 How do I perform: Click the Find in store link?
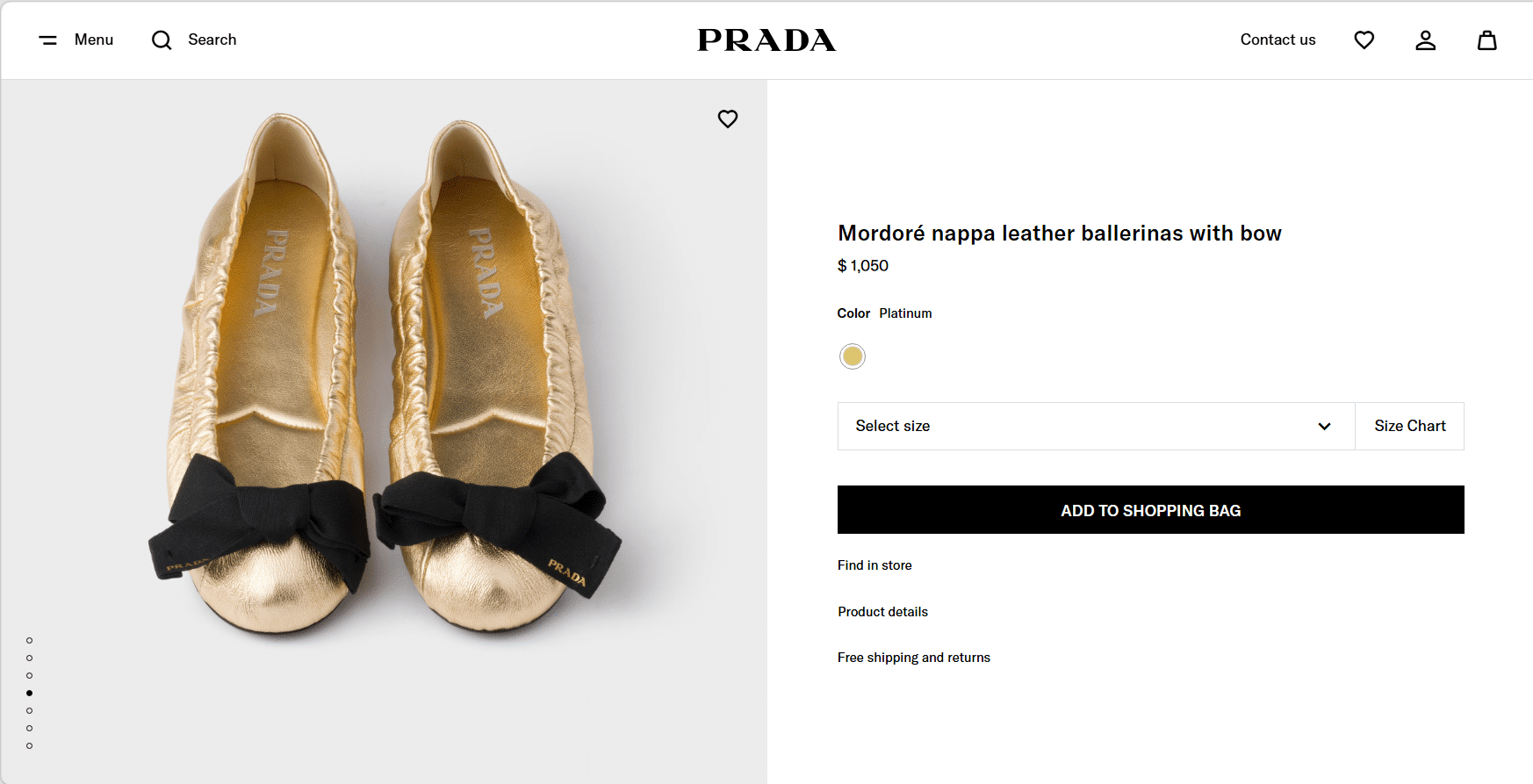874,565
